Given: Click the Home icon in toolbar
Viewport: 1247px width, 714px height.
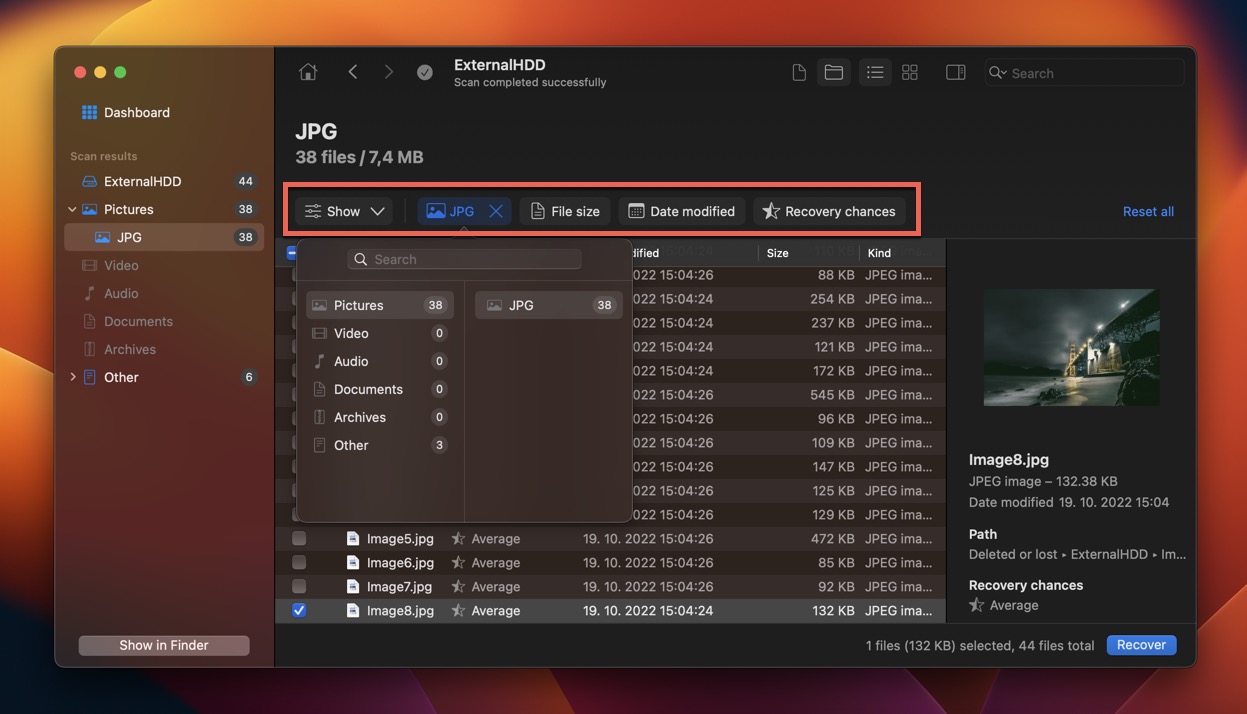Looking at the screenshot, I should coord(308,72).
